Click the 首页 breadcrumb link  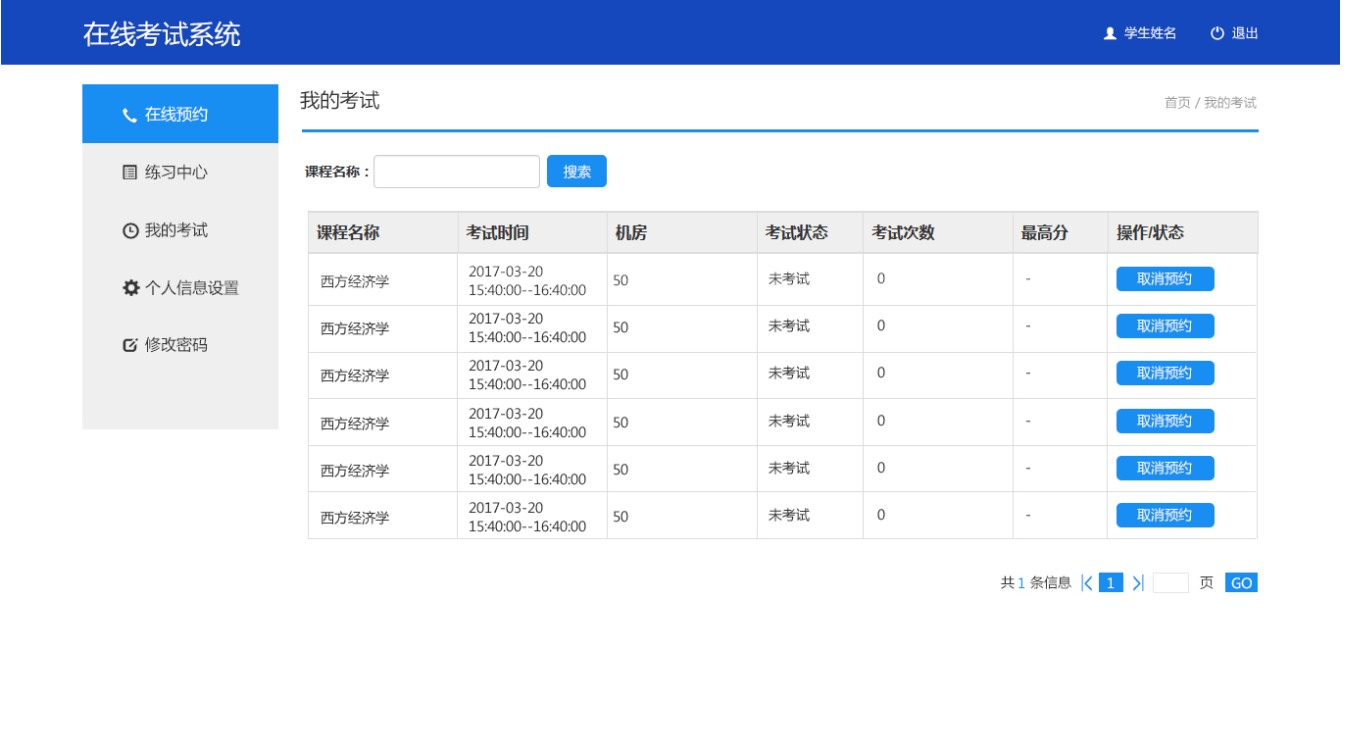[1177, 103]
